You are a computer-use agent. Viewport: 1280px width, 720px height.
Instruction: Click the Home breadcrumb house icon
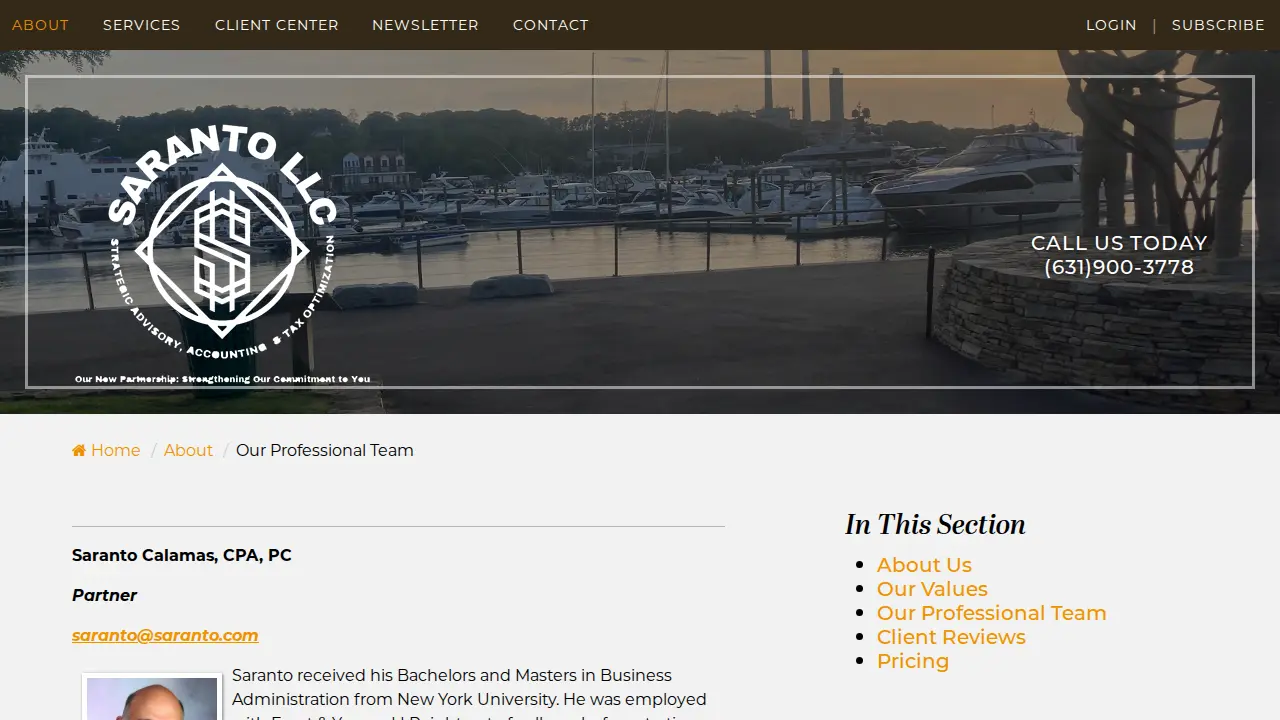[79, 451]
